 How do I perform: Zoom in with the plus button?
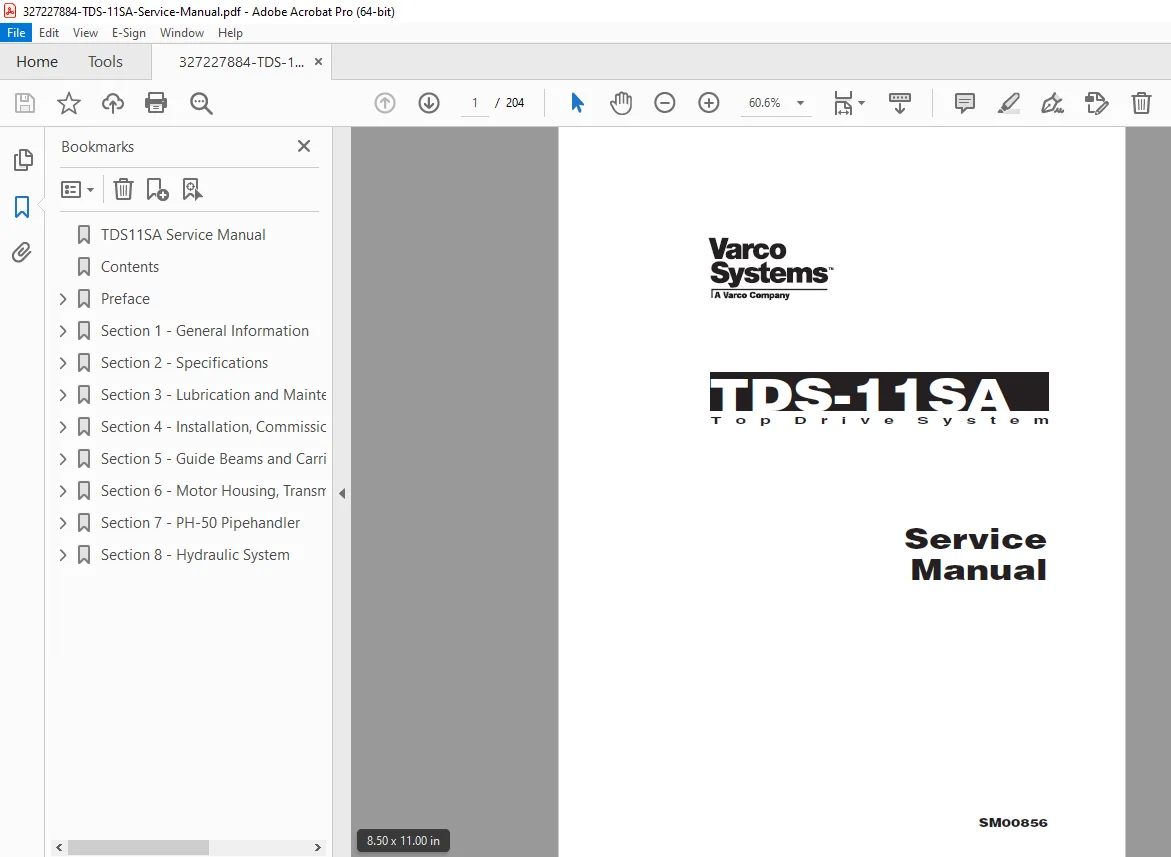pos(709,103)
